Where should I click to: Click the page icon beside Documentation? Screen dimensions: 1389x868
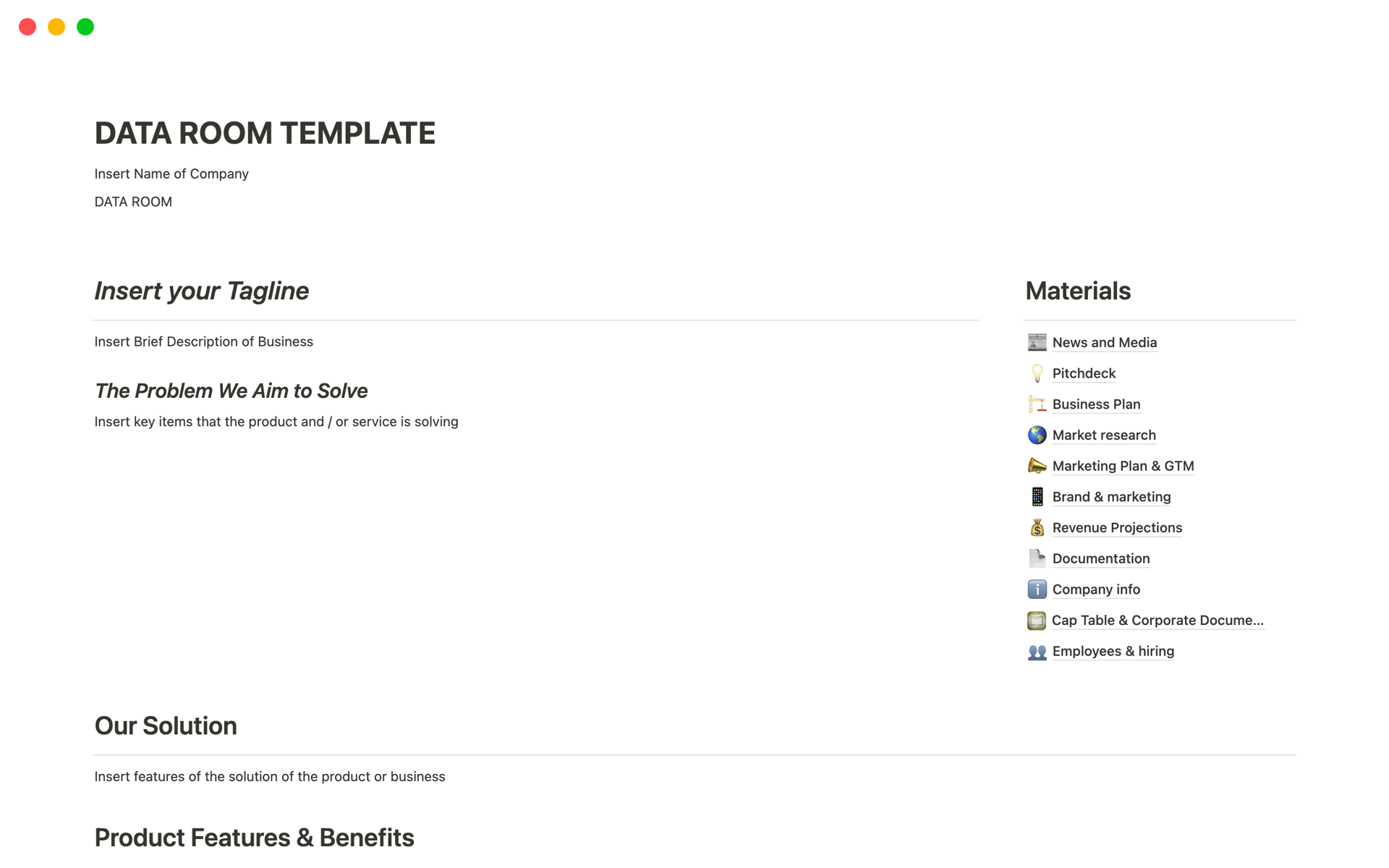(x=1037, y=558)
